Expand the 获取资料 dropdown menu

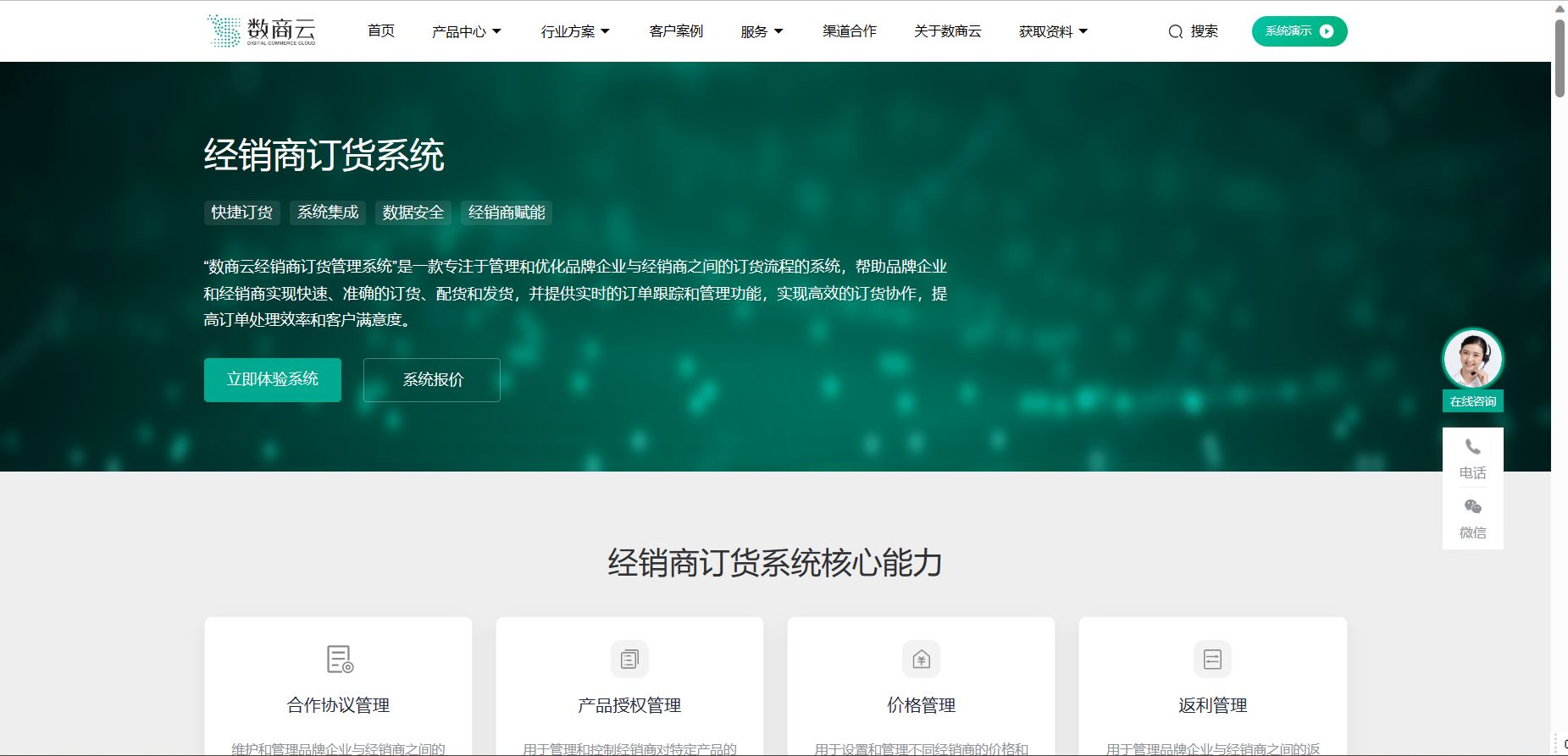point(1054,31)
